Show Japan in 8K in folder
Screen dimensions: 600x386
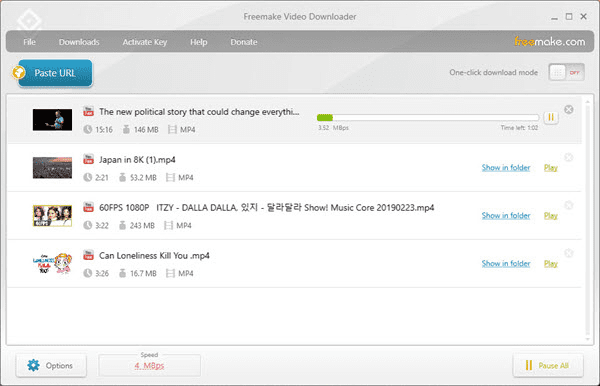(506, 168)
